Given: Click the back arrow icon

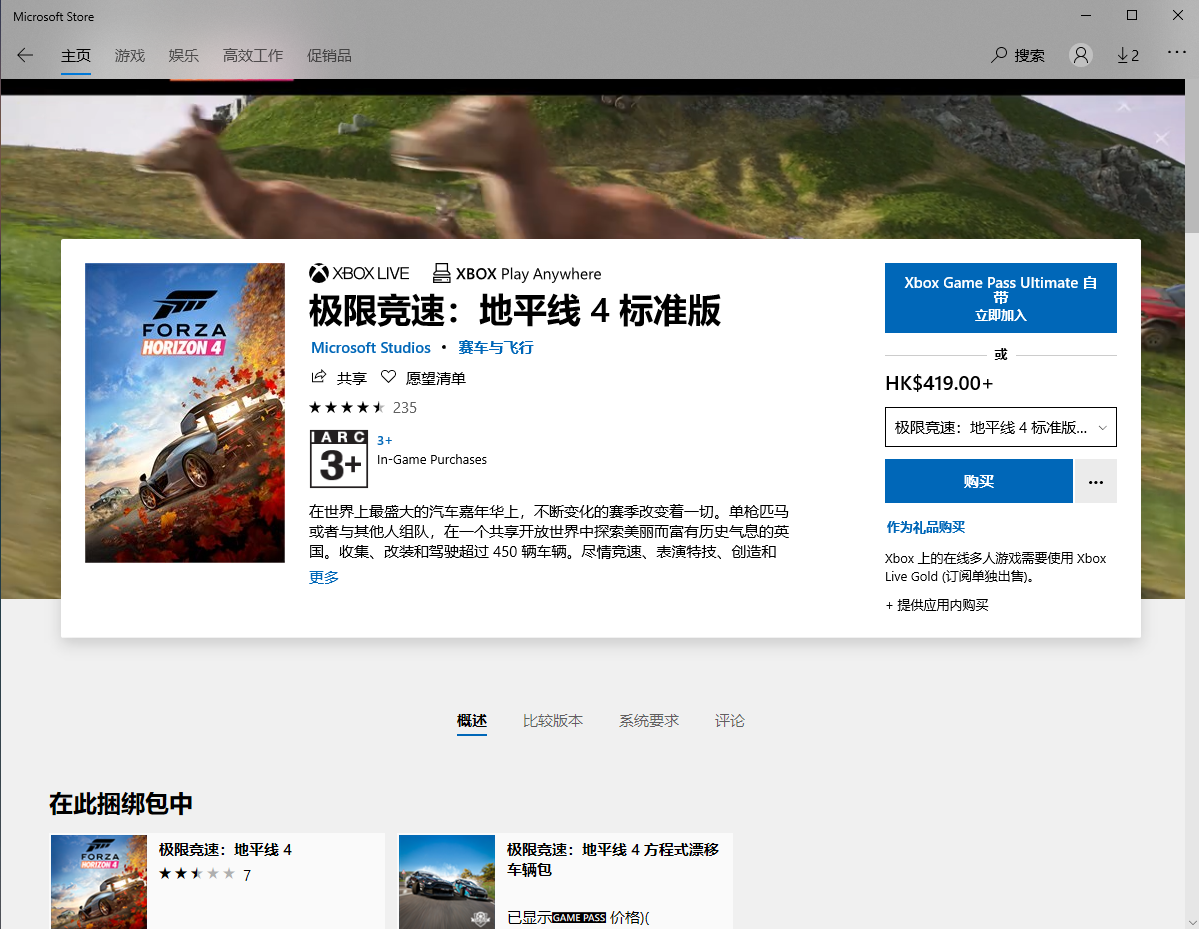Looking at the screenshot, I should coord(25,55).
